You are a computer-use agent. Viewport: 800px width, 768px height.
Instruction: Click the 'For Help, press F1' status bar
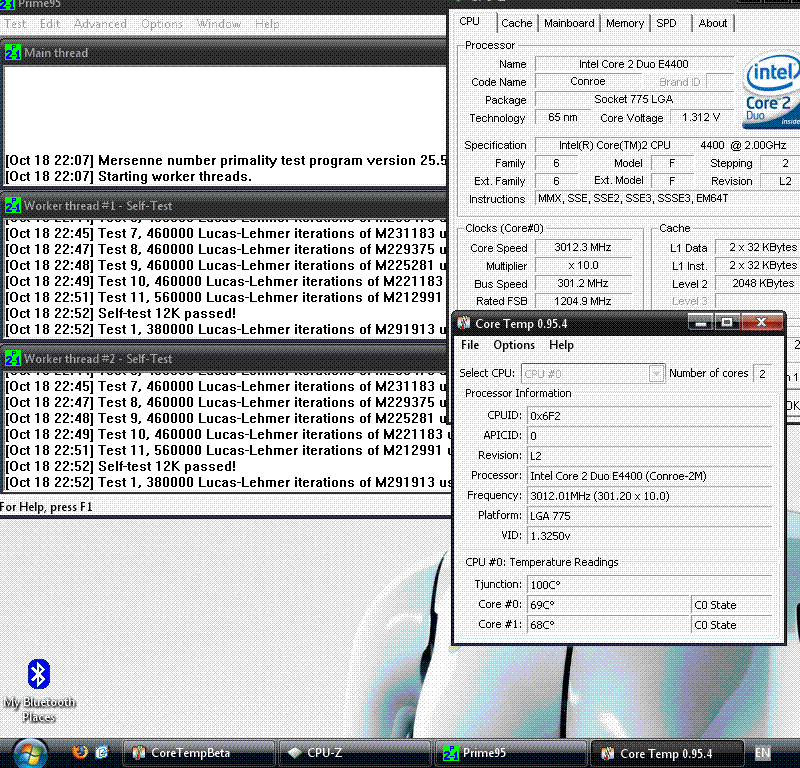(x=46, y=507)
